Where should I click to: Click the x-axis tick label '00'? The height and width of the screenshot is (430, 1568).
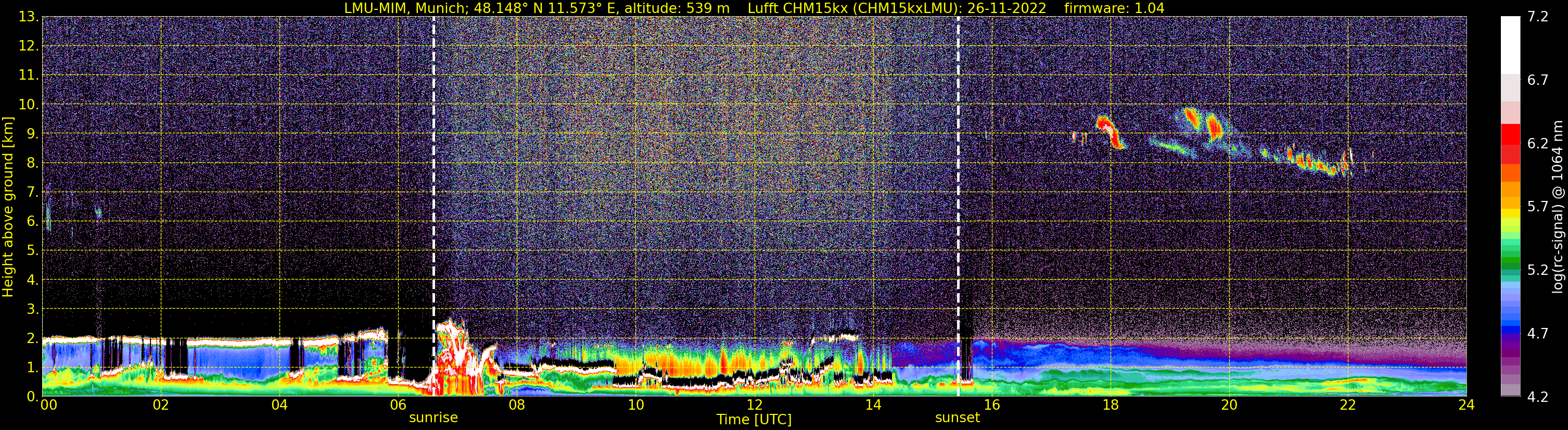pyautogui.click(x=48, y=406)
